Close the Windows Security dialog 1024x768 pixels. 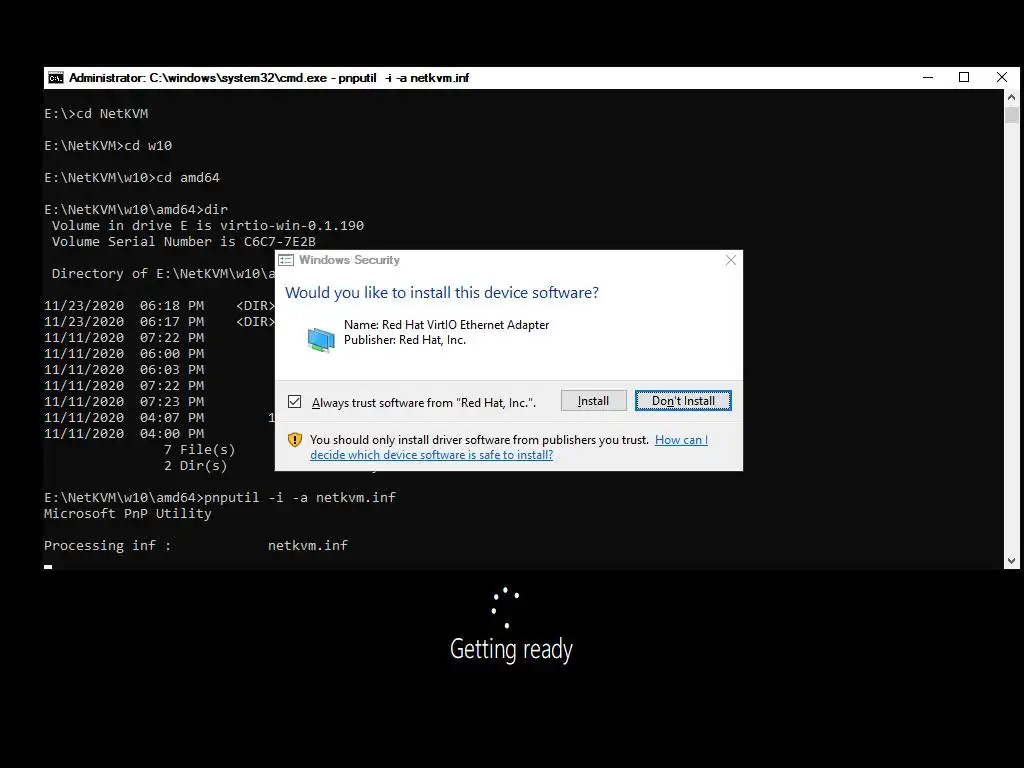pyautogui.click(x=731, y=260)
